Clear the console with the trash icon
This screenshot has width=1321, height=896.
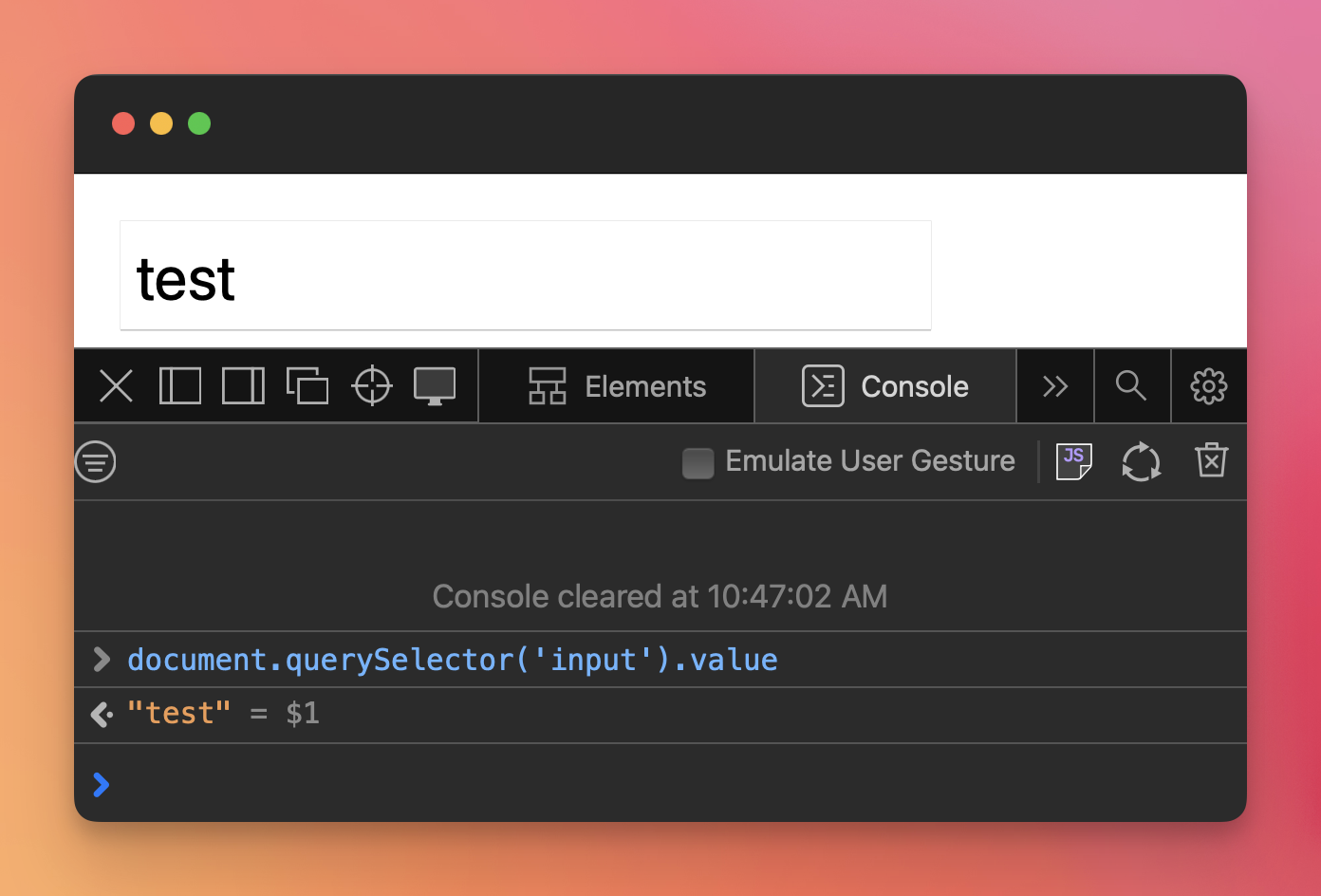[1211, 461]
